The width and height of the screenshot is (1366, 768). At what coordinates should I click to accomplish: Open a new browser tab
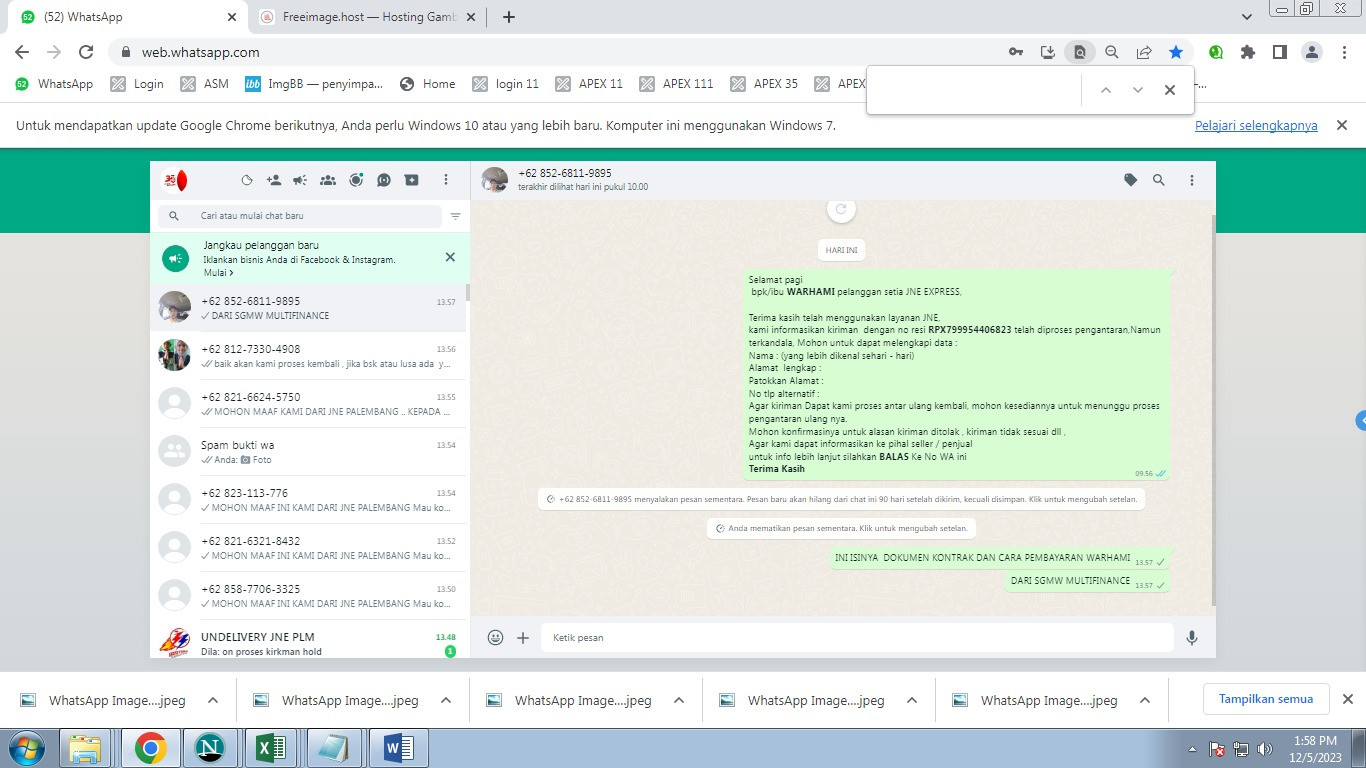(x=508, y=17)
